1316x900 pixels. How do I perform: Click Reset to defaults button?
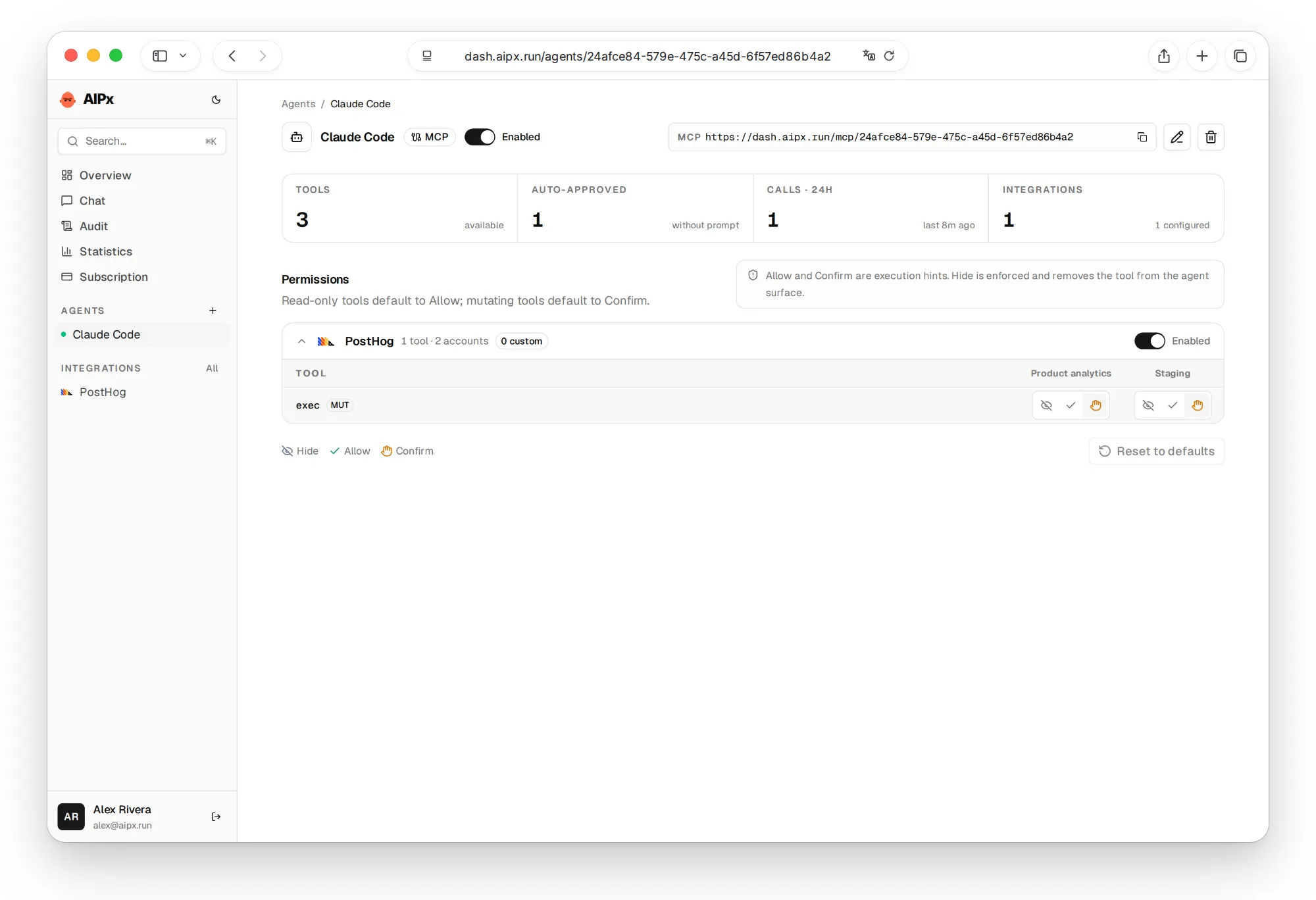(1156, 451)
